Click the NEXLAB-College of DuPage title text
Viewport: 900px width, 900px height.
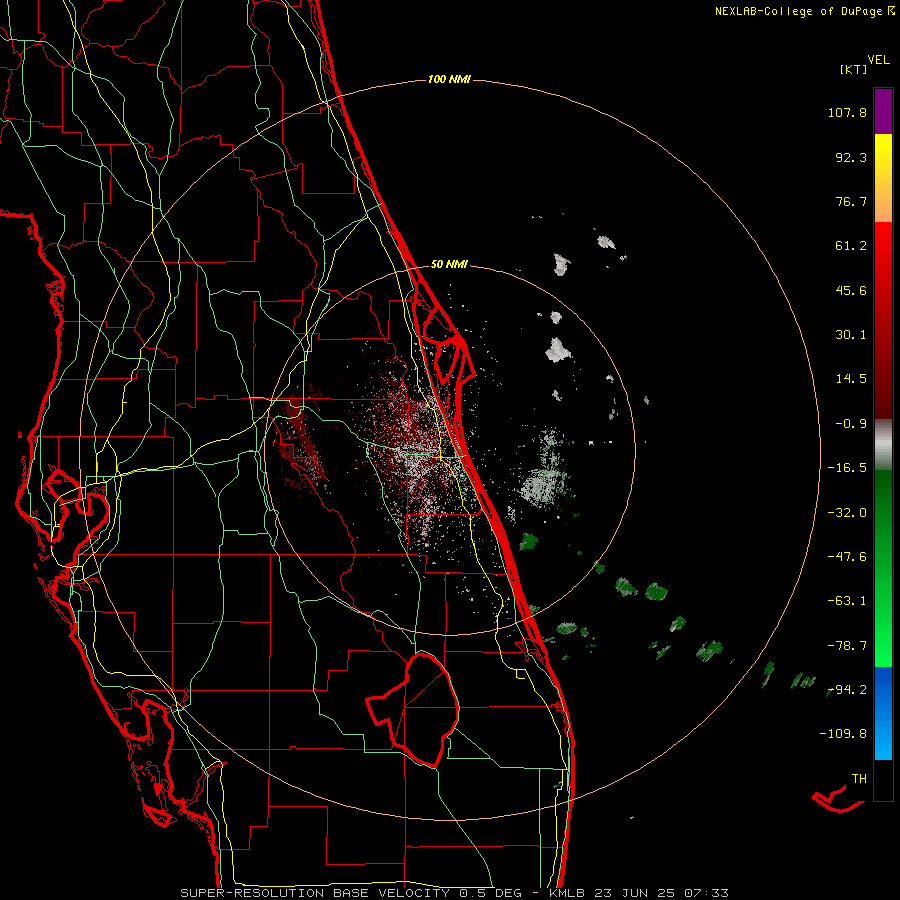(799, 11)
